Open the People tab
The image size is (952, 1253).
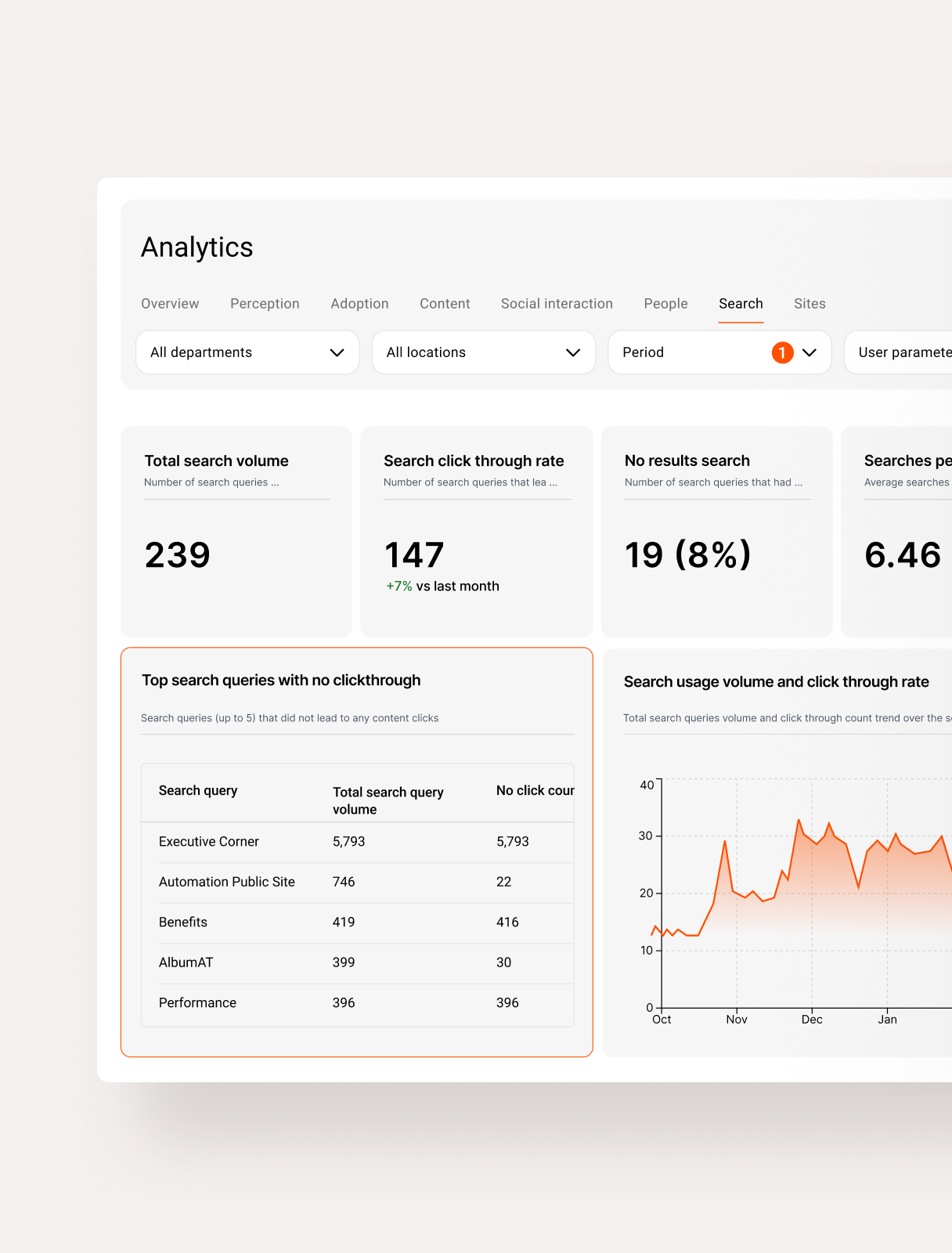tap(665, 304)
